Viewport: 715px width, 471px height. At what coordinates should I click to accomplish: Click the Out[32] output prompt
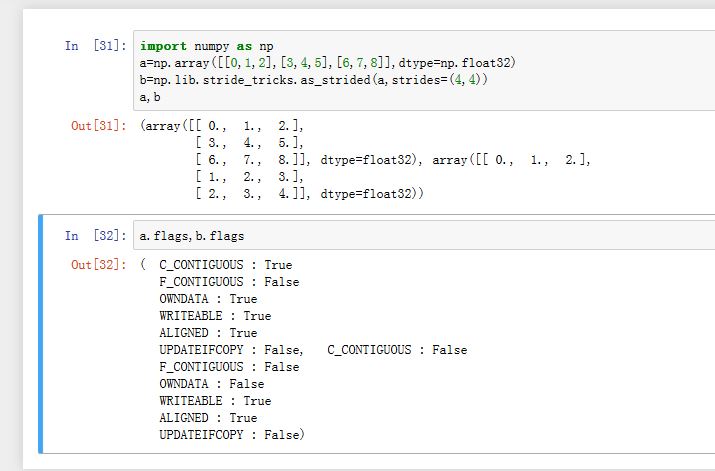(x=98, y=265)
